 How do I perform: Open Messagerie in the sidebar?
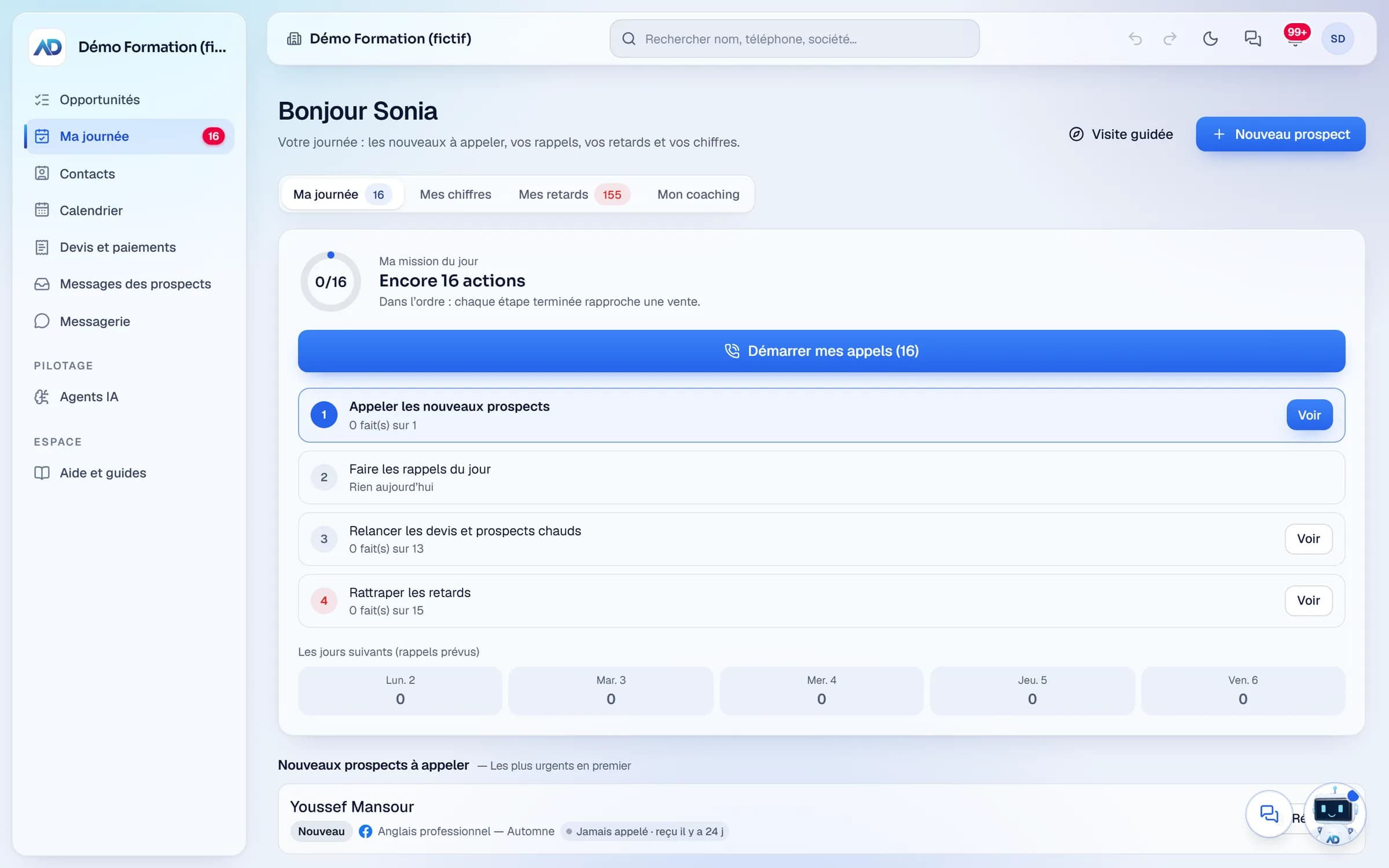[x=129, y=321]
